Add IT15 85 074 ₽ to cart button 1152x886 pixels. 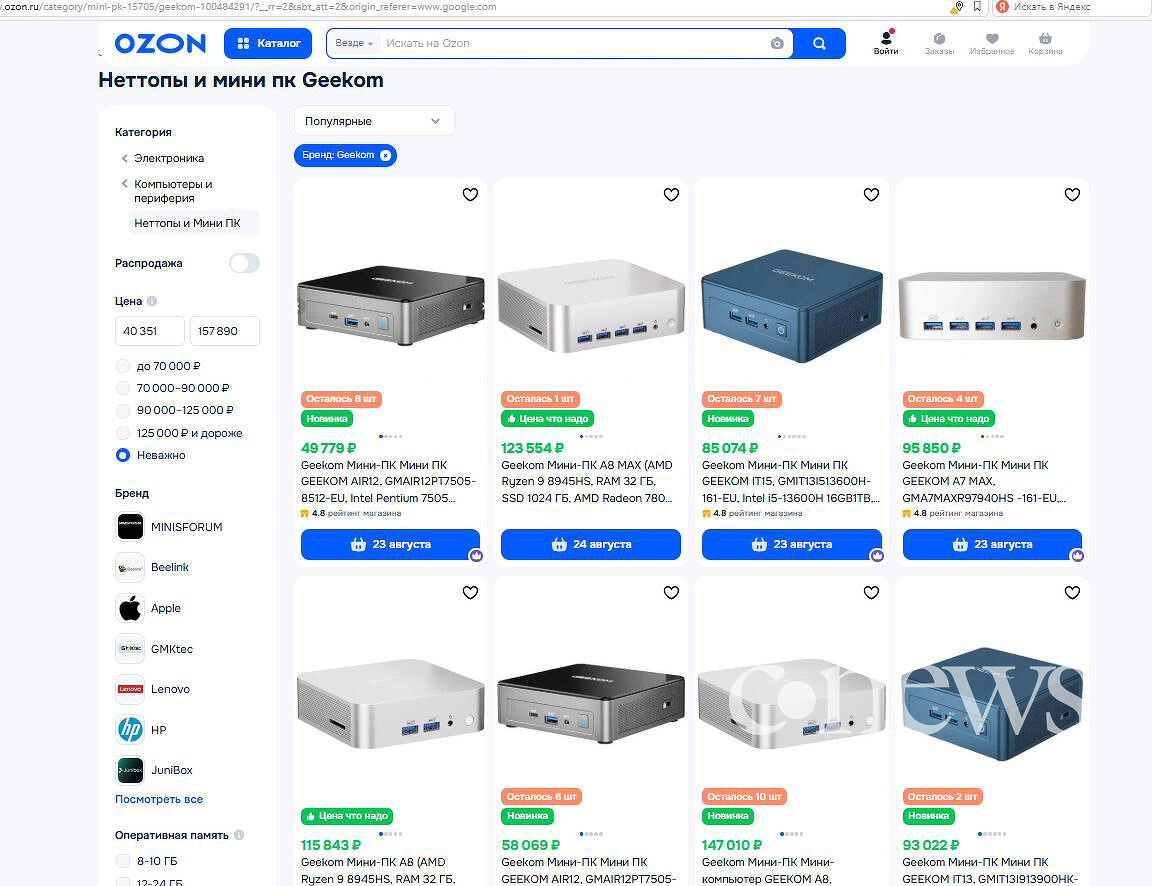click(791, 544)
